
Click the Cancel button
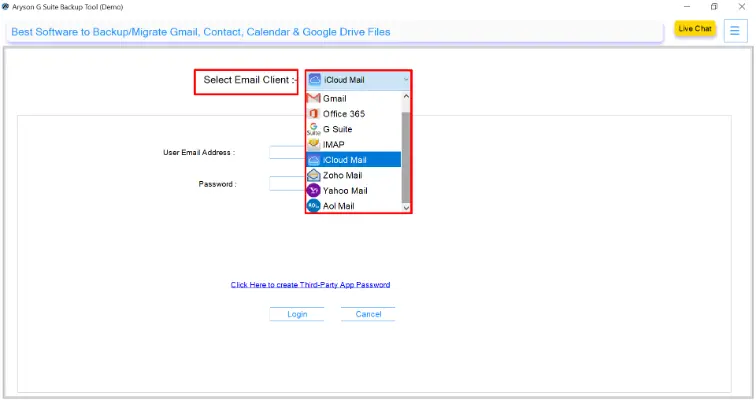[x=368, y=314]
